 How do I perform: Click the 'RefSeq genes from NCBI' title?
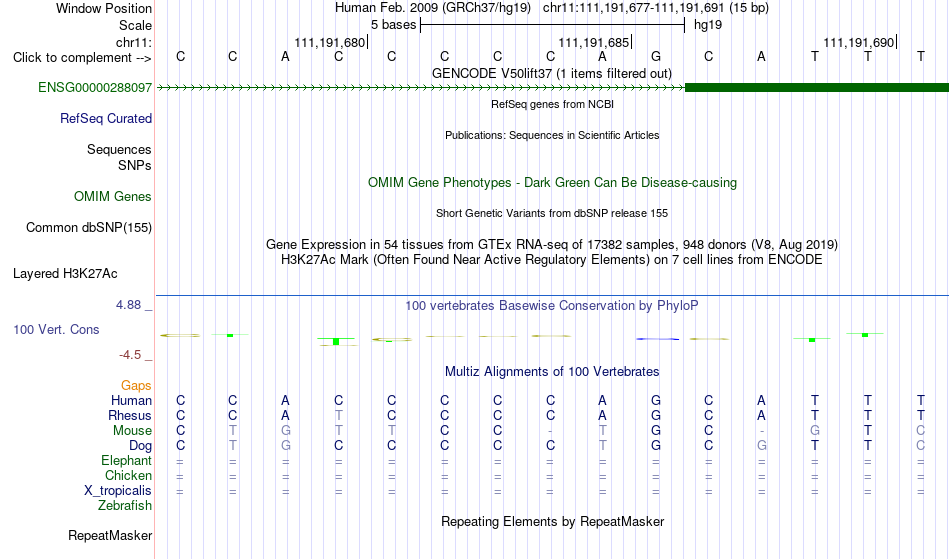point(552,104)
